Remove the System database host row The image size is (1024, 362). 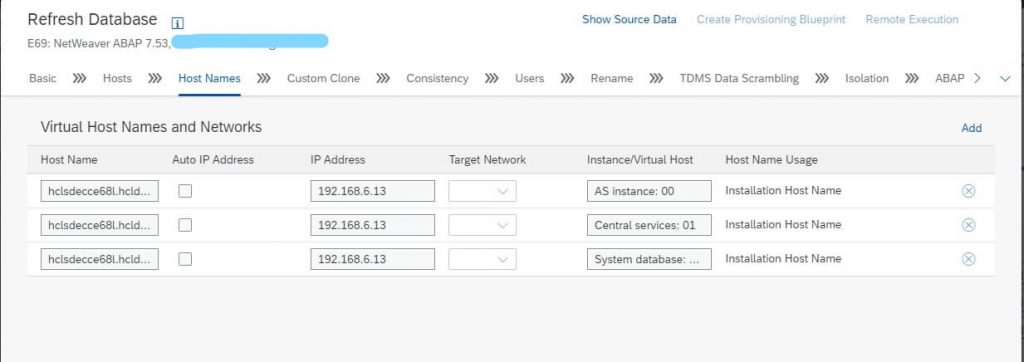[968, 259]
